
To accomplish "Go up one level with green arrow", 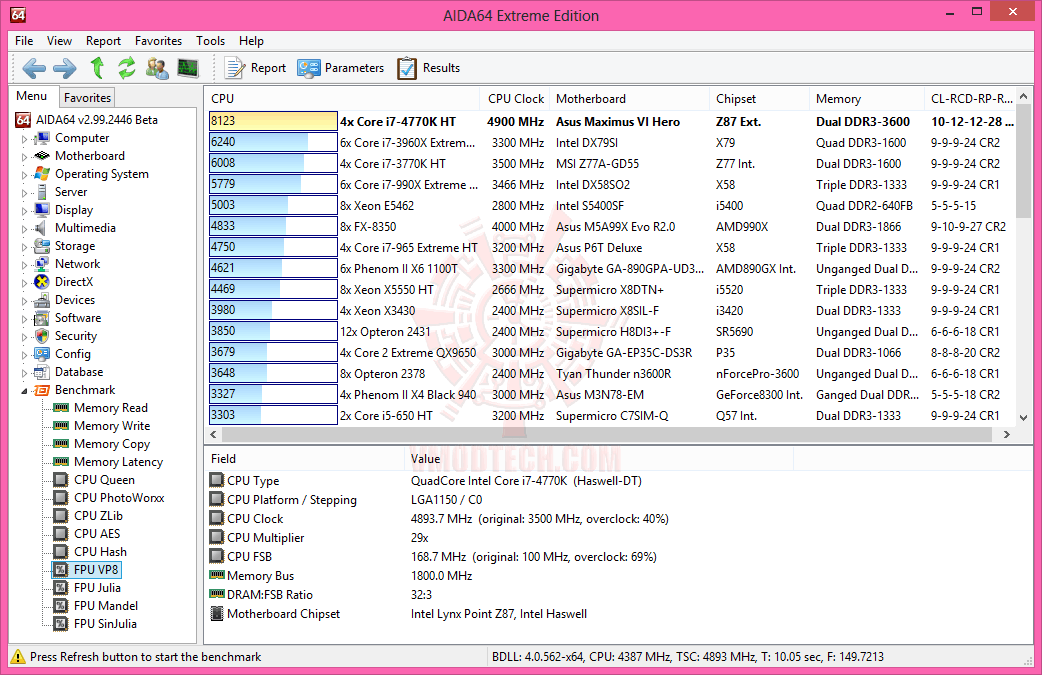I will pos(97,68).
